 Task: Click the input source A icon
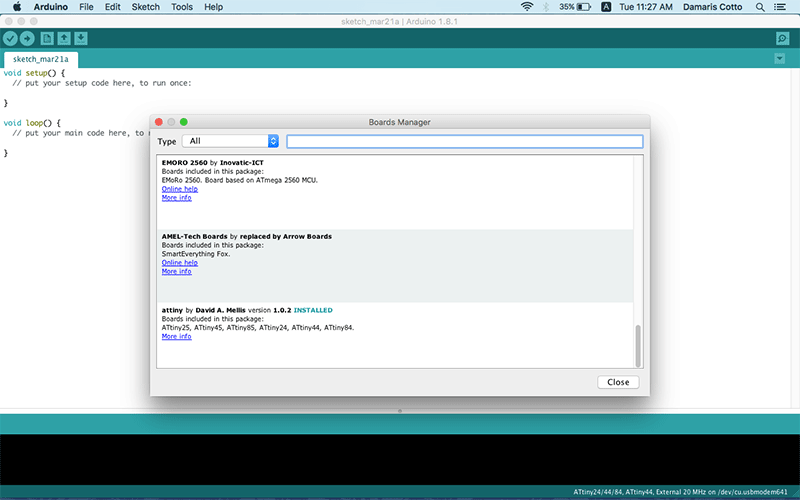click(606, 7)
